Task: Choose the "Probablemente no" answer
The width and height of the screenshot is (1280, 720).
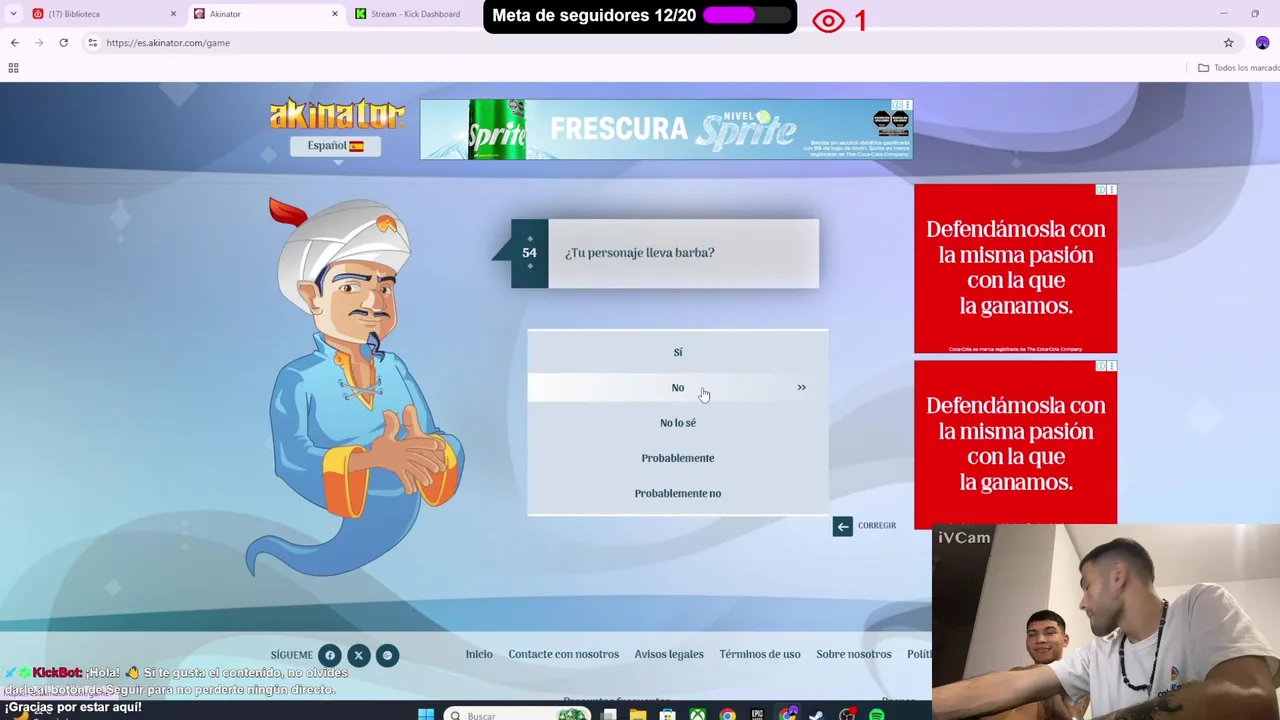Action: tap(677, 493)
